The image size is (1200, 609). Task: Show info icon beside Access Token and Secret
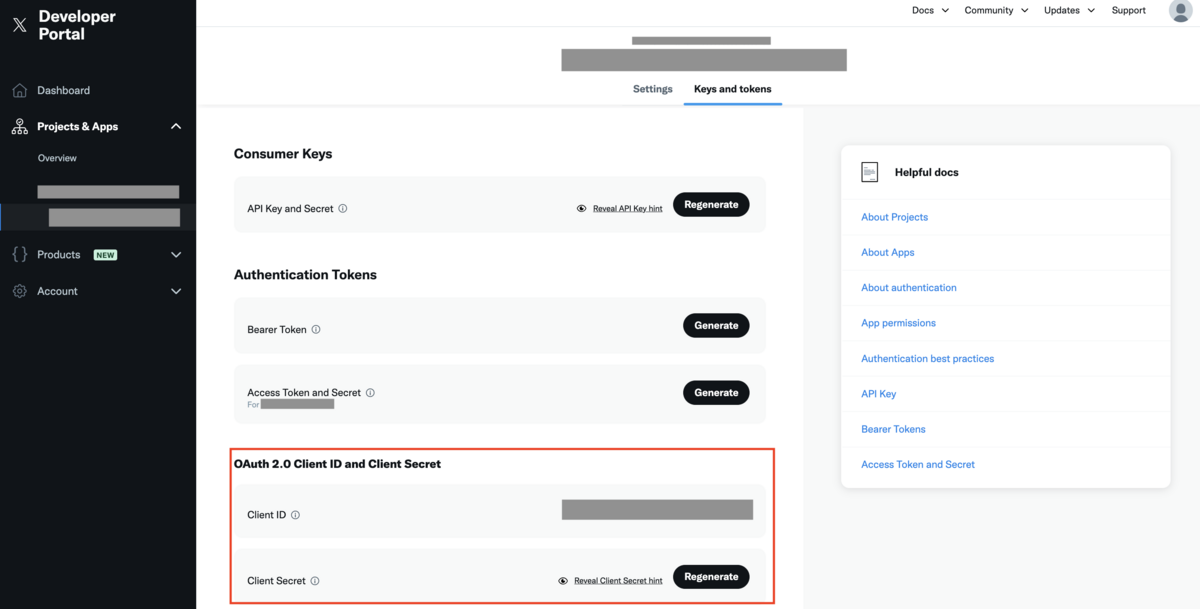(x=370, y=393)
